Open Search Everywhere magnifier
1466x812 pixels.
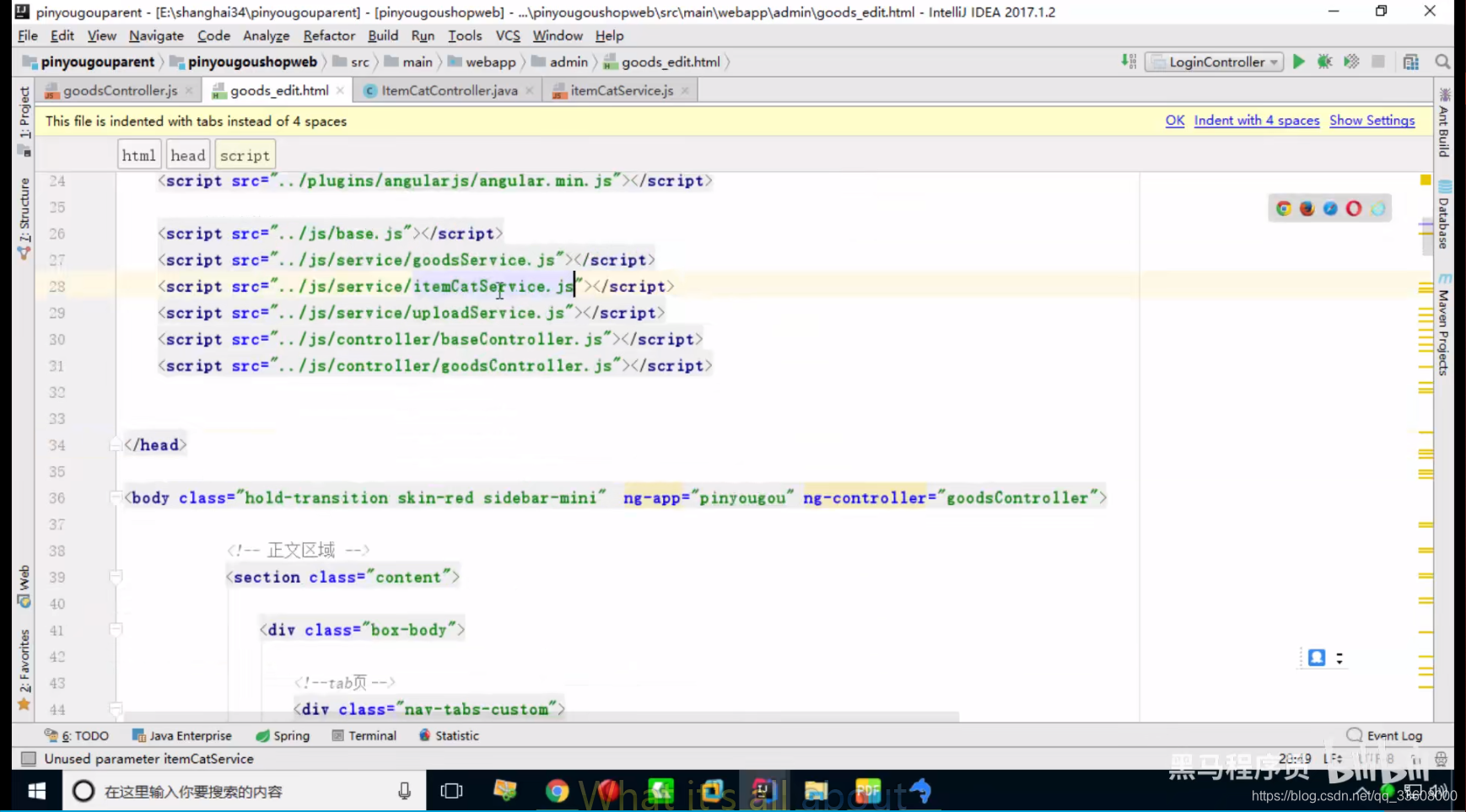[x=1442, y=62]
